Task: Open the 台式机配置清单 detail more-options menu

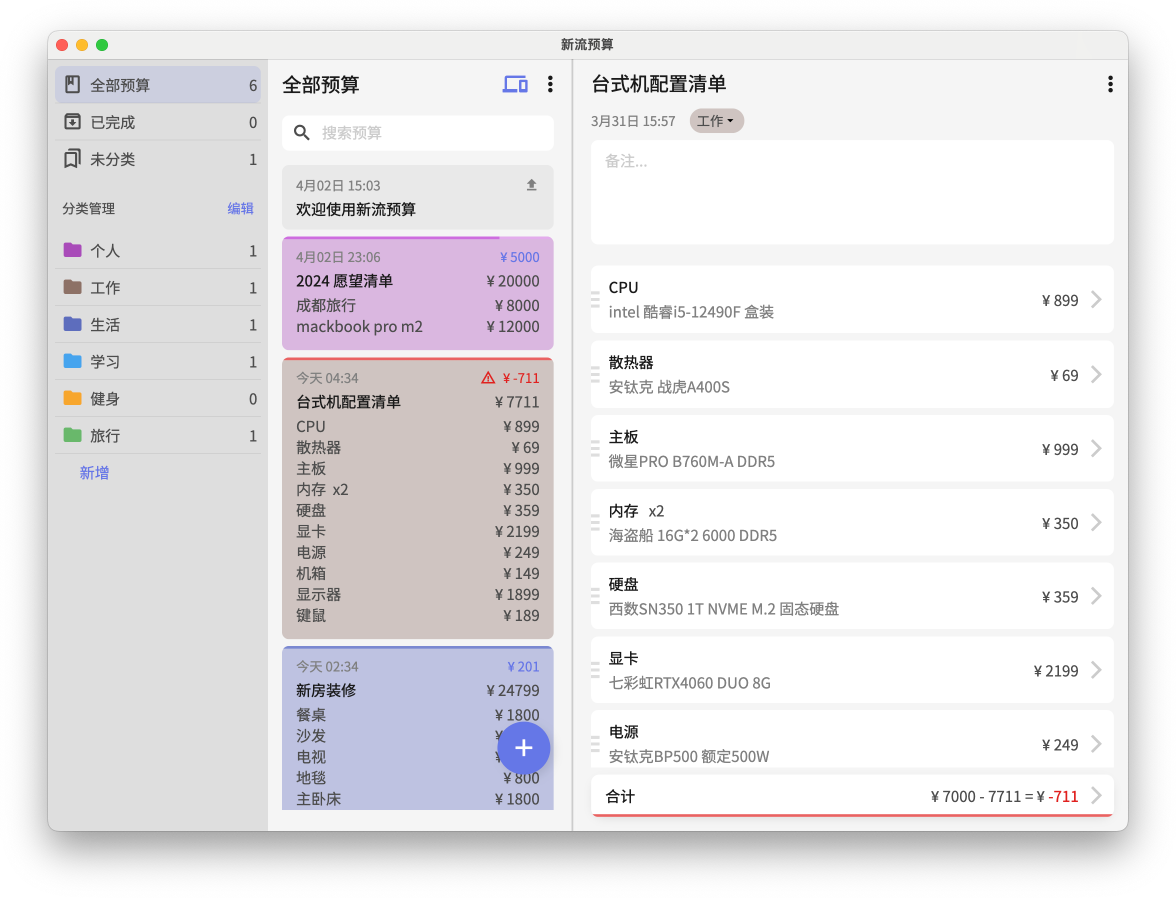Action: click(1110, 84)
